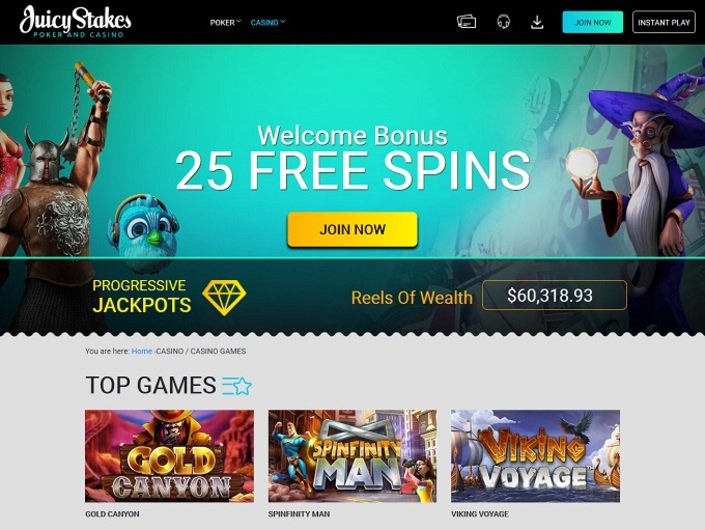Click the headset support icon
705x530 pixels.
pyautogui.click(x=503, y=22)
